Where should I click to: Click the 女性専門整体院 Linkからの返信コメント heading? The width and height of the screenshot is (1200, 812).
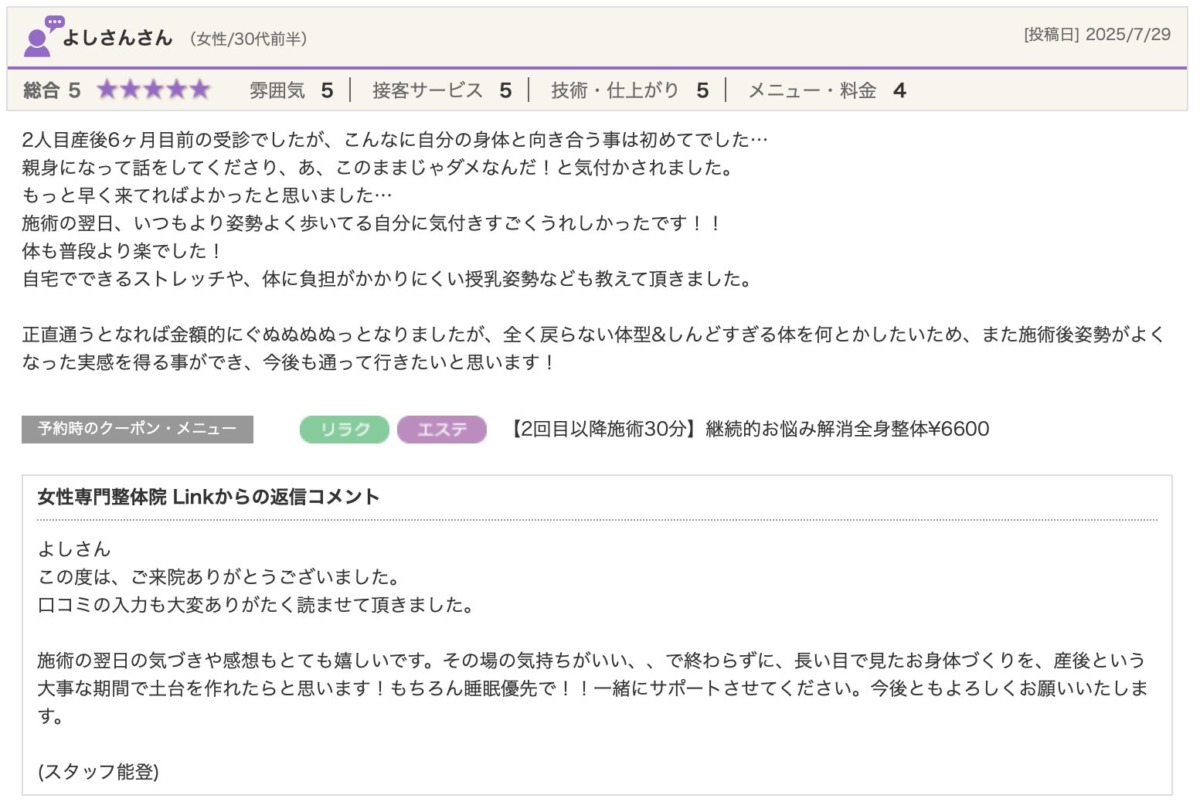[208, 497]
